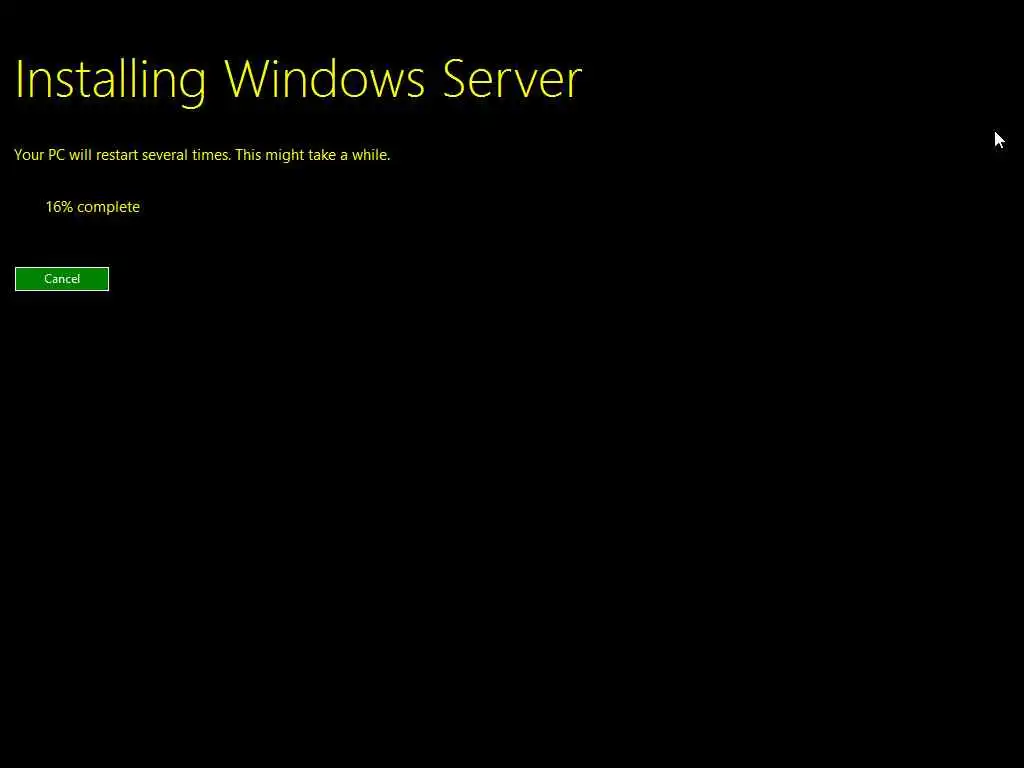Viewport: 1024px width, 768px height.
Task: Click the word 'restart' in the notice
Action: coord(118,155)
